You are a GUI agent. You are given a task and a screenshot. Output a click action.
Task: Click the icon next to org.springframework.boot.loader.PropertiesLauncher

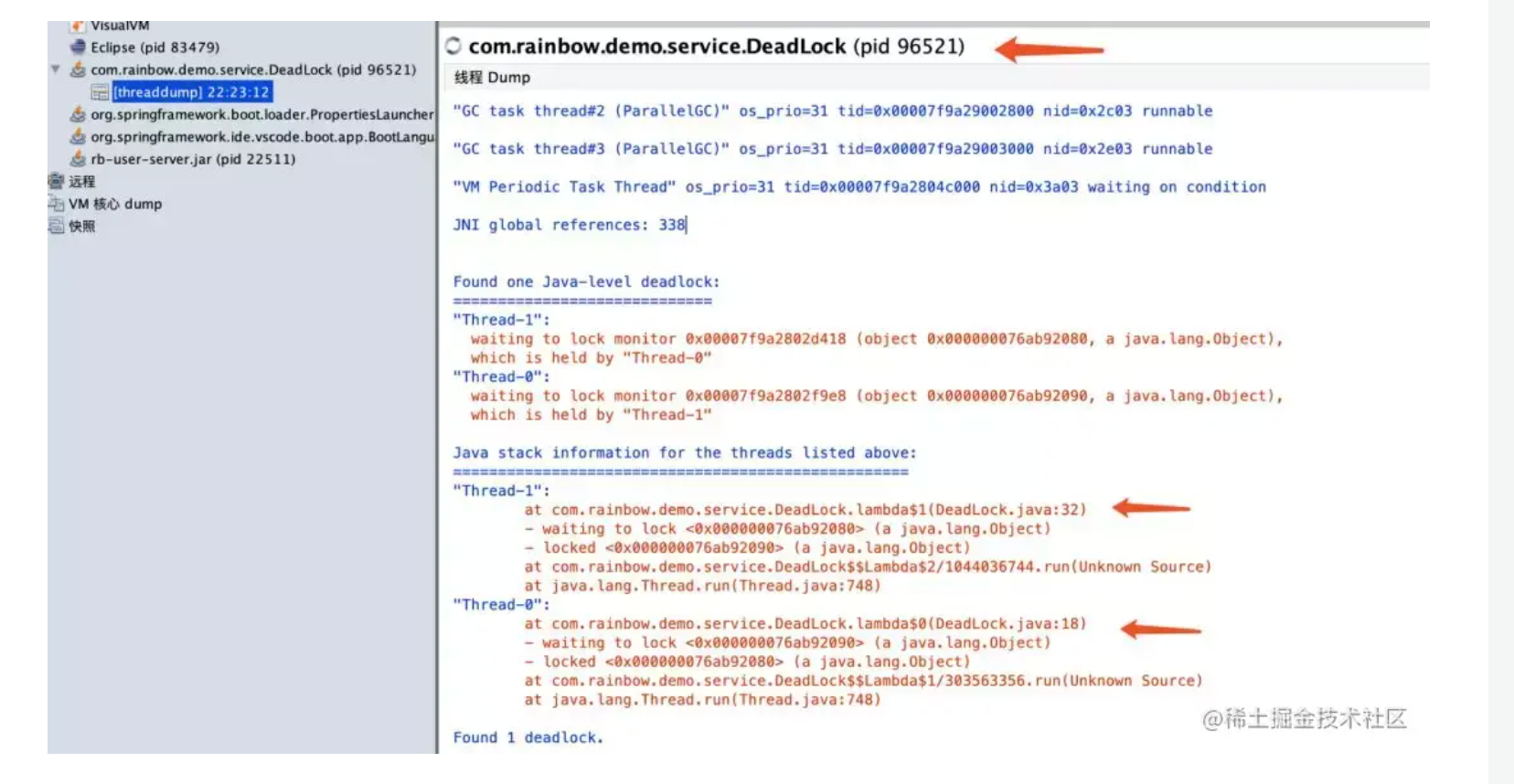(x=78, y=114)
